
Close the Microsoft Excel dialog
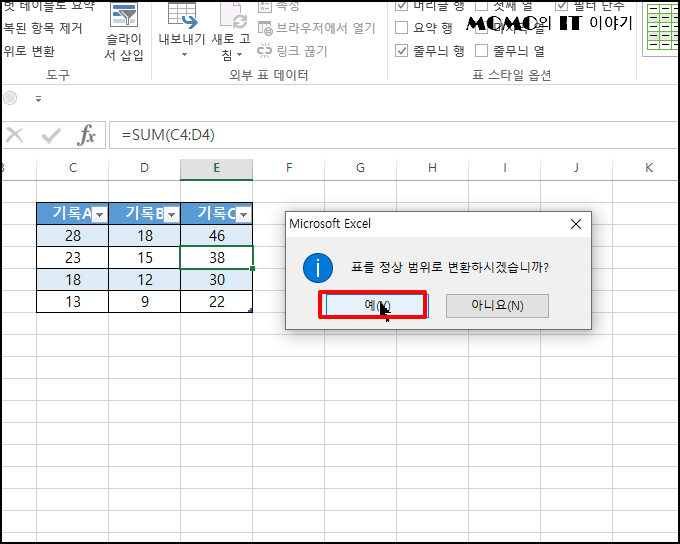[x=576, y=224]
